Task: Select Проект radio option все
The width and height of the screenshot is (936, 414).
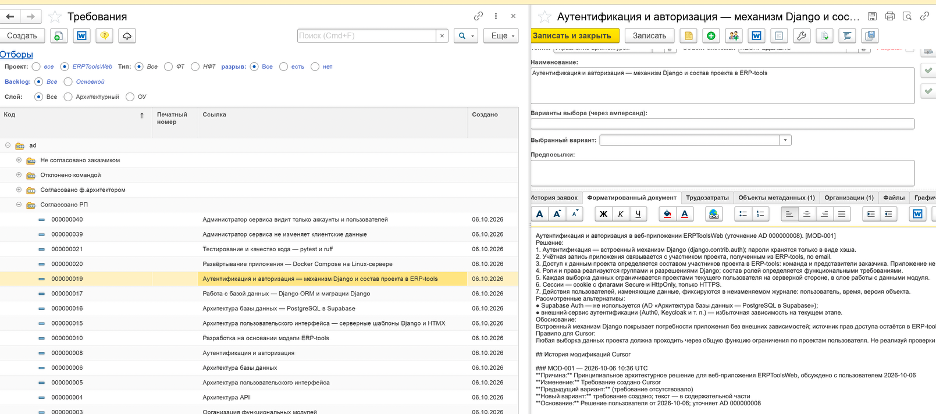Action: pyautogui.click(x=36, y=67)
